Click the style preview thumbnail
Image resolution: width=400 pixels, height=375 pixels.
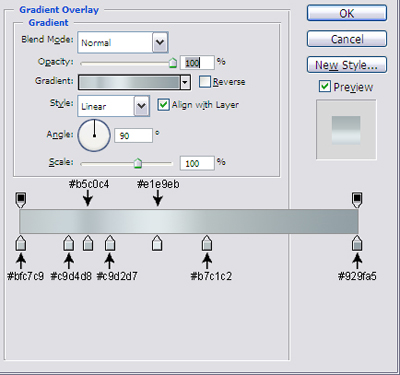[346, 129]
